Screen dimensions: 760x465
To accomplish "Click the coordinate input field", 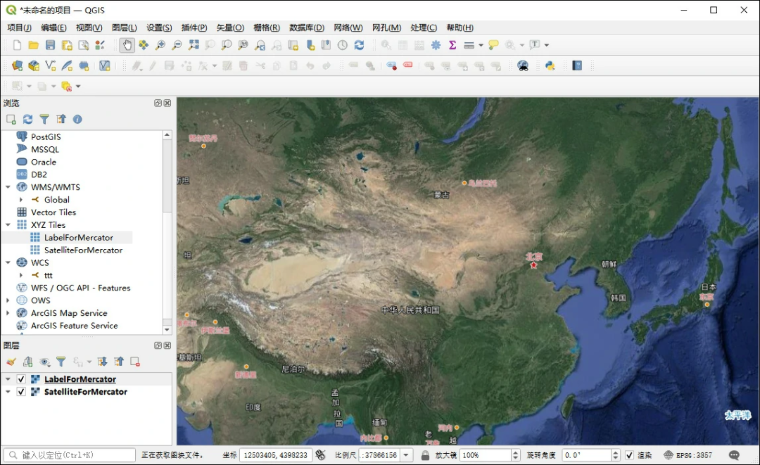I will pos(276,455).
